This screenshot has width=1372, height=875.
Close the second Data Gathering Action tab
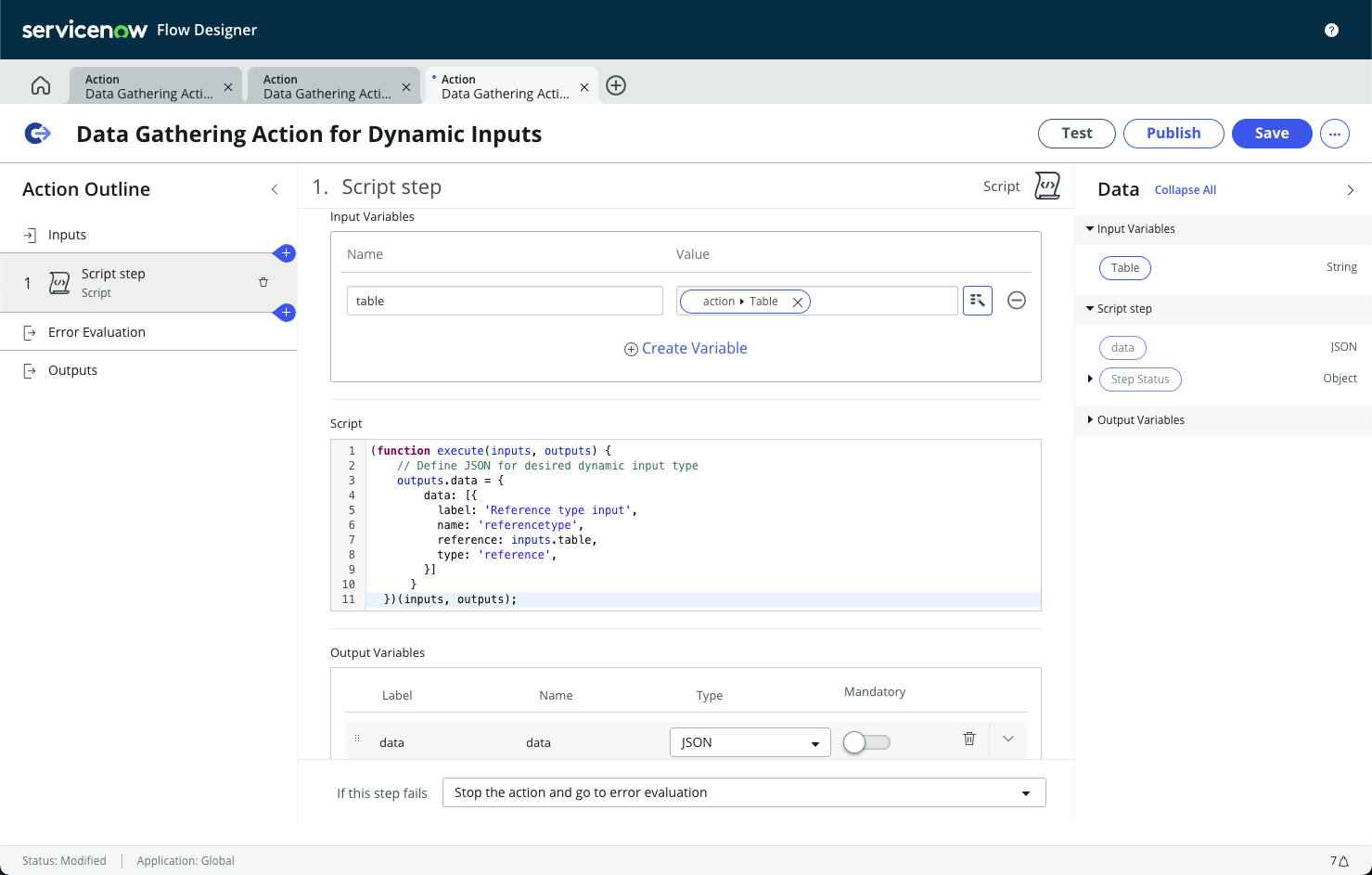tap(406, 86)
